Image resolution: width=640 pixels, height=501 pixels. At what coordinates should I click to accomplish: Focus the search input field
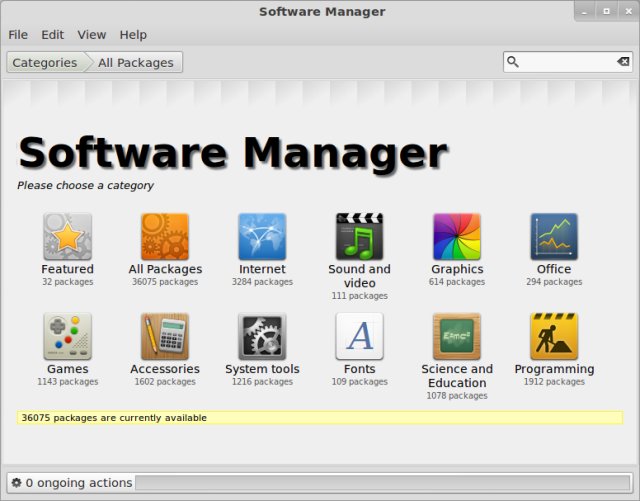568,62
